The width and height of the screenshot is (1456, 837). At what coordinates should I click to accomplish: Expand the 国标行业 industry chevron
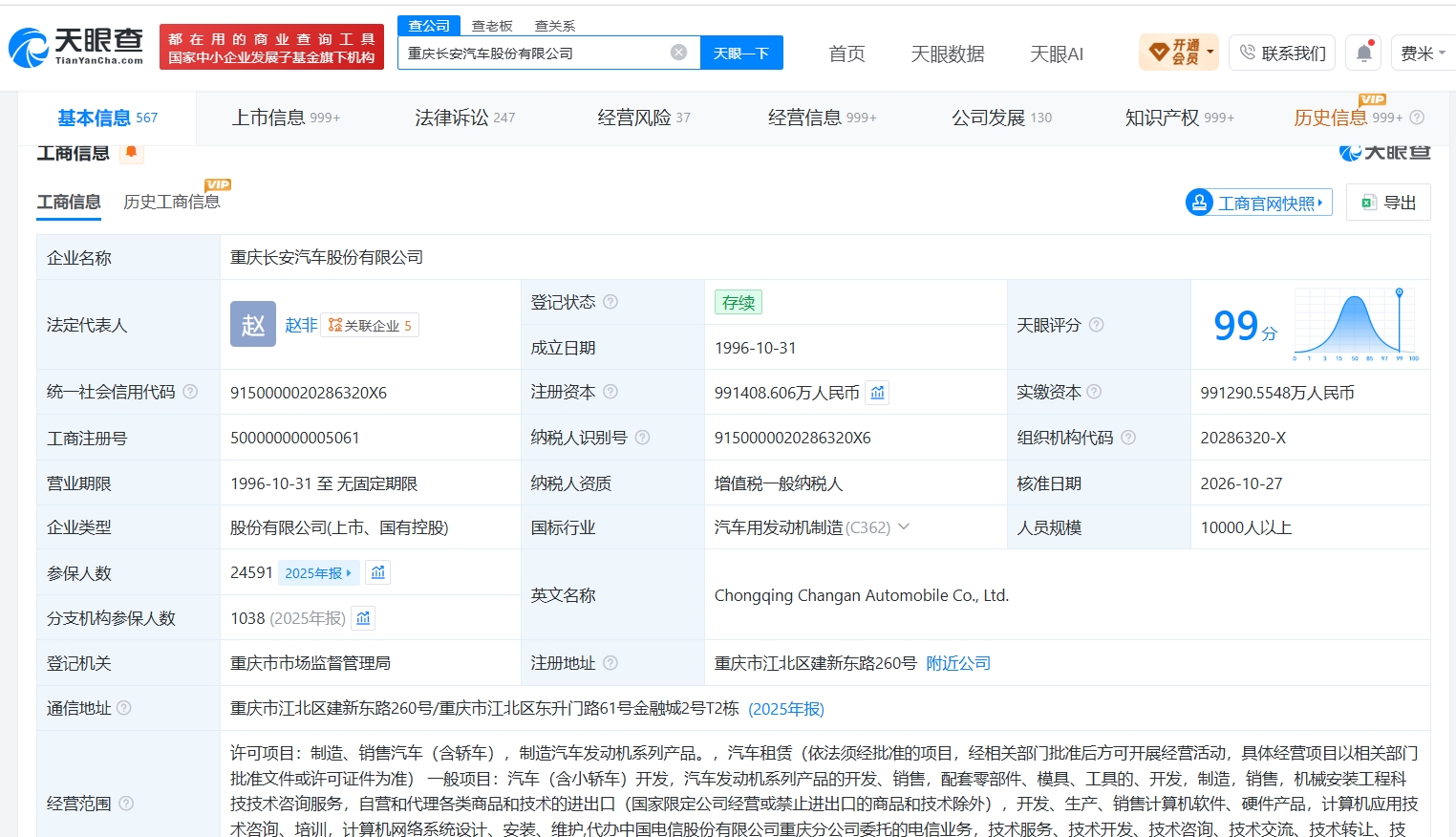(x=904, y=526)
